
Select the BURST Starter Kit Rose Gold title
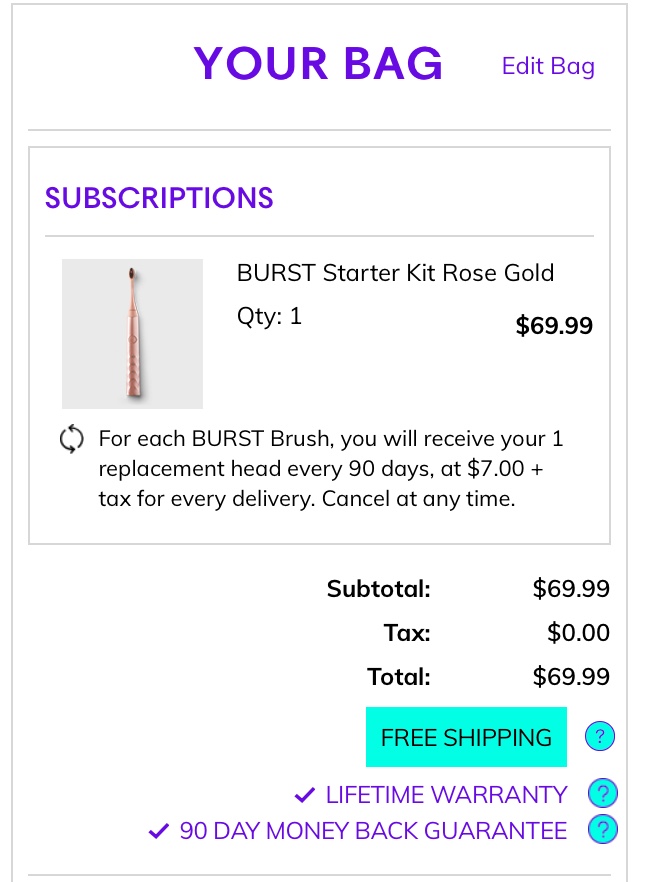pos(396,273)
